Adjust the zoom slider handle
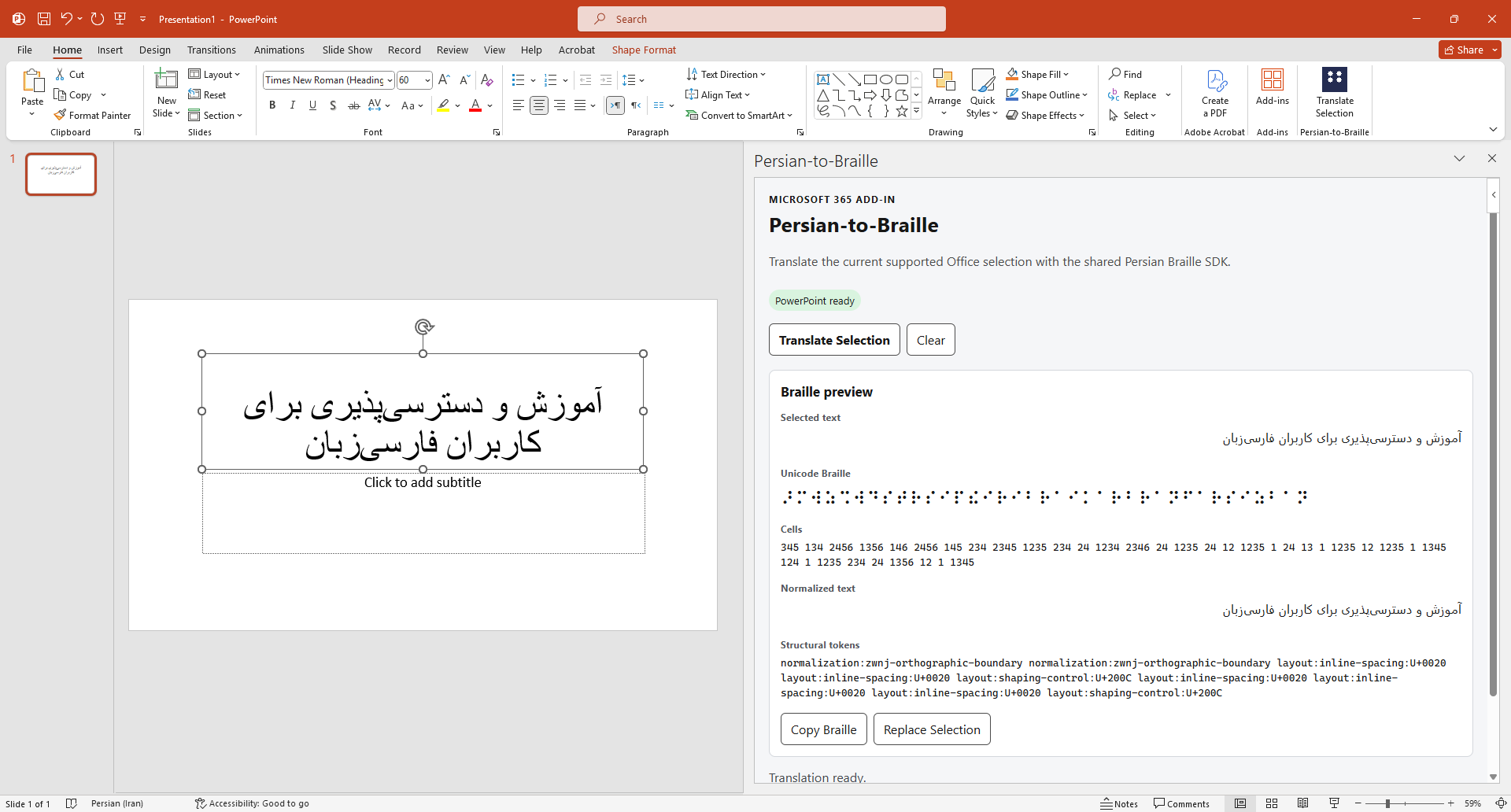Viewport: 1511px width, 812px height. point(1387,803)
